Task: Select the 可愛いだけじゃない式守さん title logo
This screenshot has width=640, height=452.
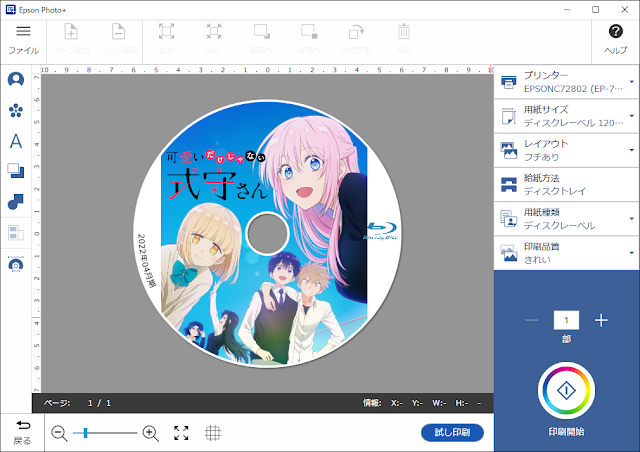Action: pyautogui.click(x=216, y=176)
